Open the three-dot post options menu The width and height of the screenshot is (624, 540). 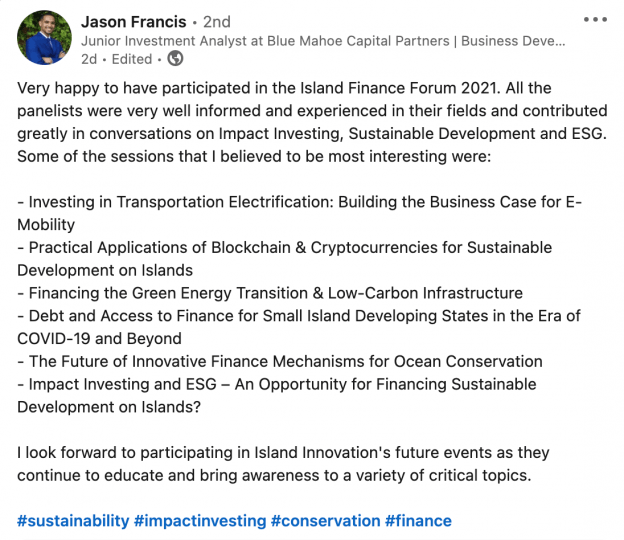pyautogui.click(x=595, y=19)
